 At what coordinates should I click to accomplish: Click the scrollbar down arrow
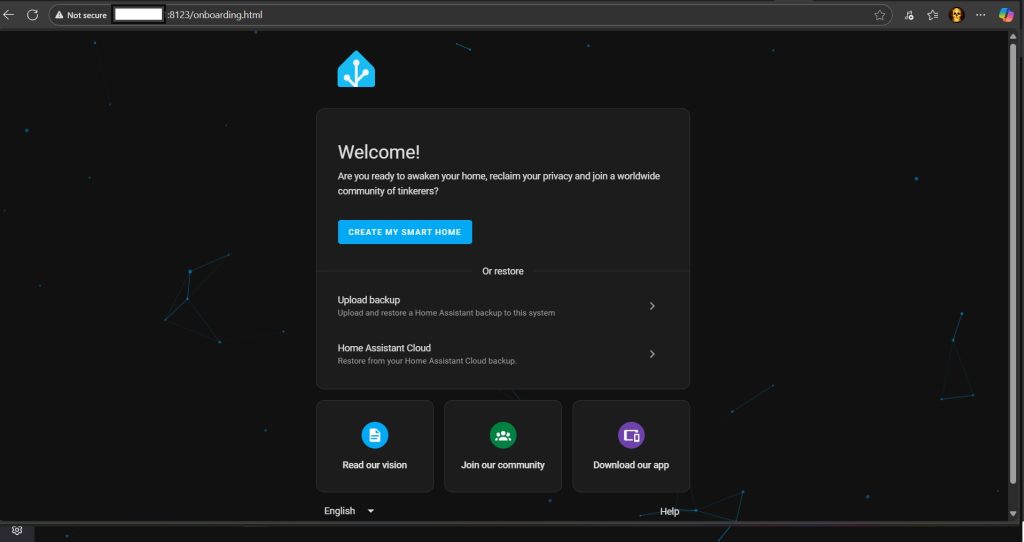click(1013, 514)
